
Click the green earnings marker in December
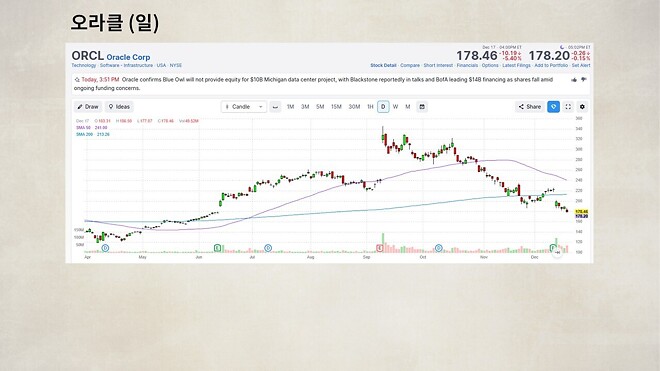point(553,248)
